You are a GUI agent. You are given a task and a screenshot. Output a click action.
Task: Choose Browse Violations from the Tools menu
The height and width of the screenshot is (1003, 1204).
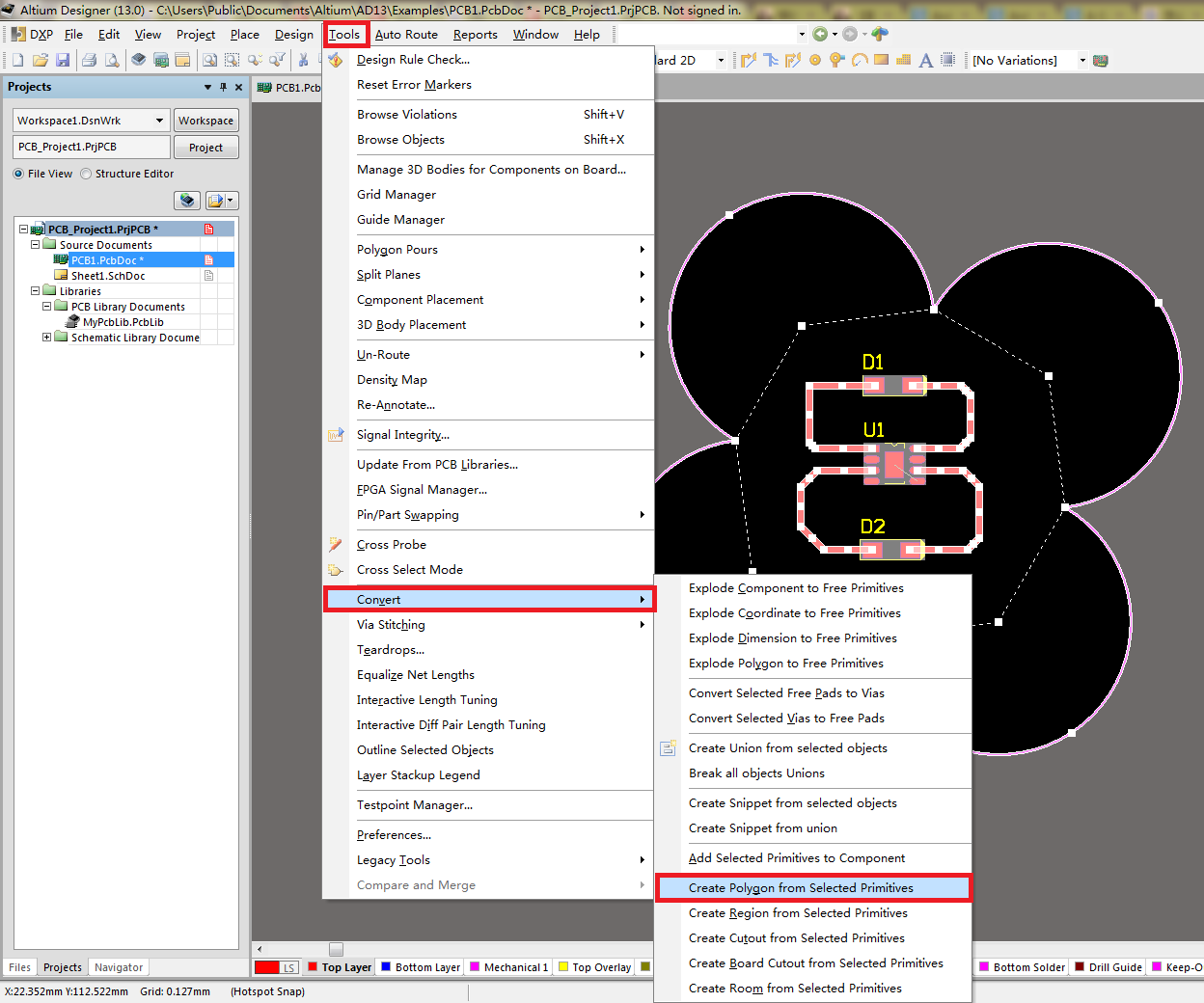(x=489, y=115)
